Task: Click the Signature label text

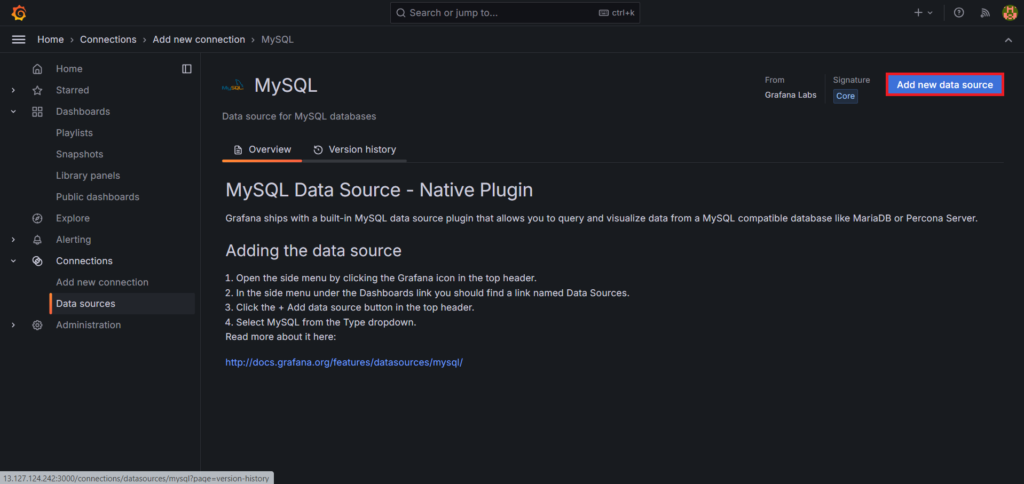Action: [x=852, y=80]
